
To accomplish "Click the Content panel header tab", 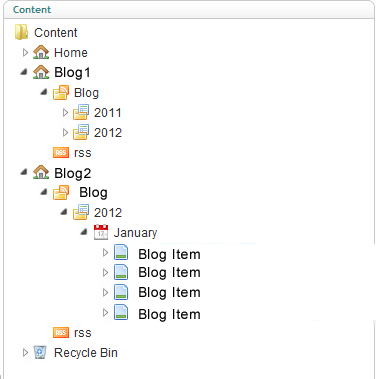I will [32, 9].
